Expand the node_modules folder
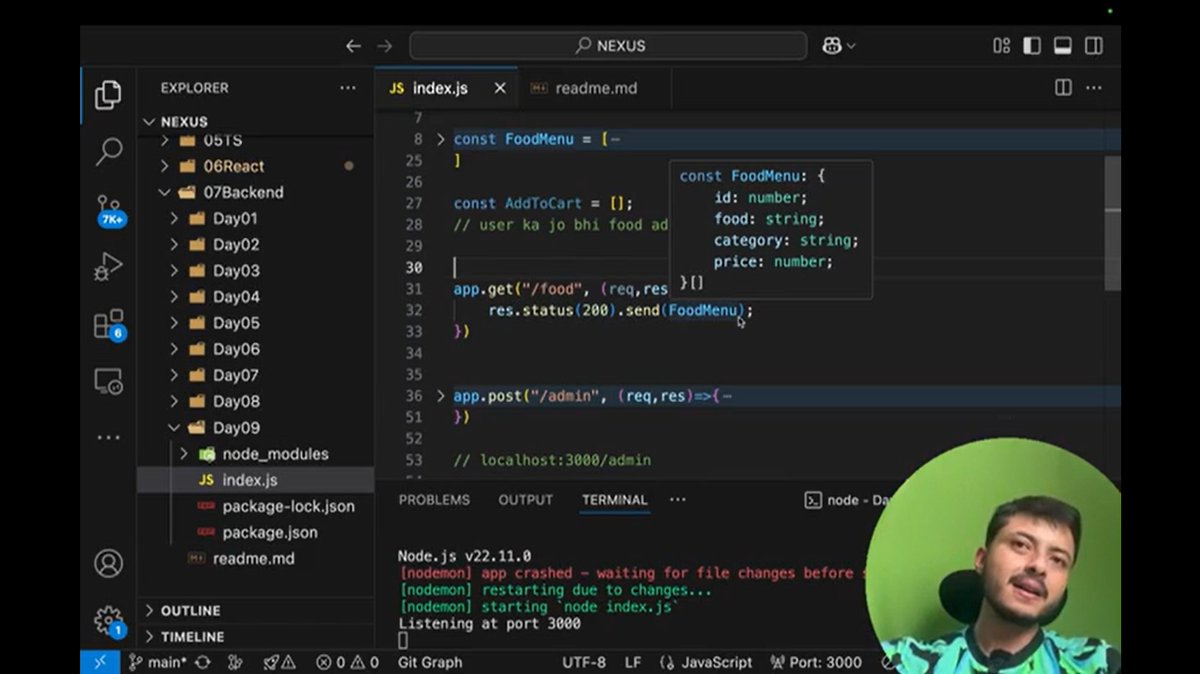The width and height of the screenshot is (1200, 674). 183,454
